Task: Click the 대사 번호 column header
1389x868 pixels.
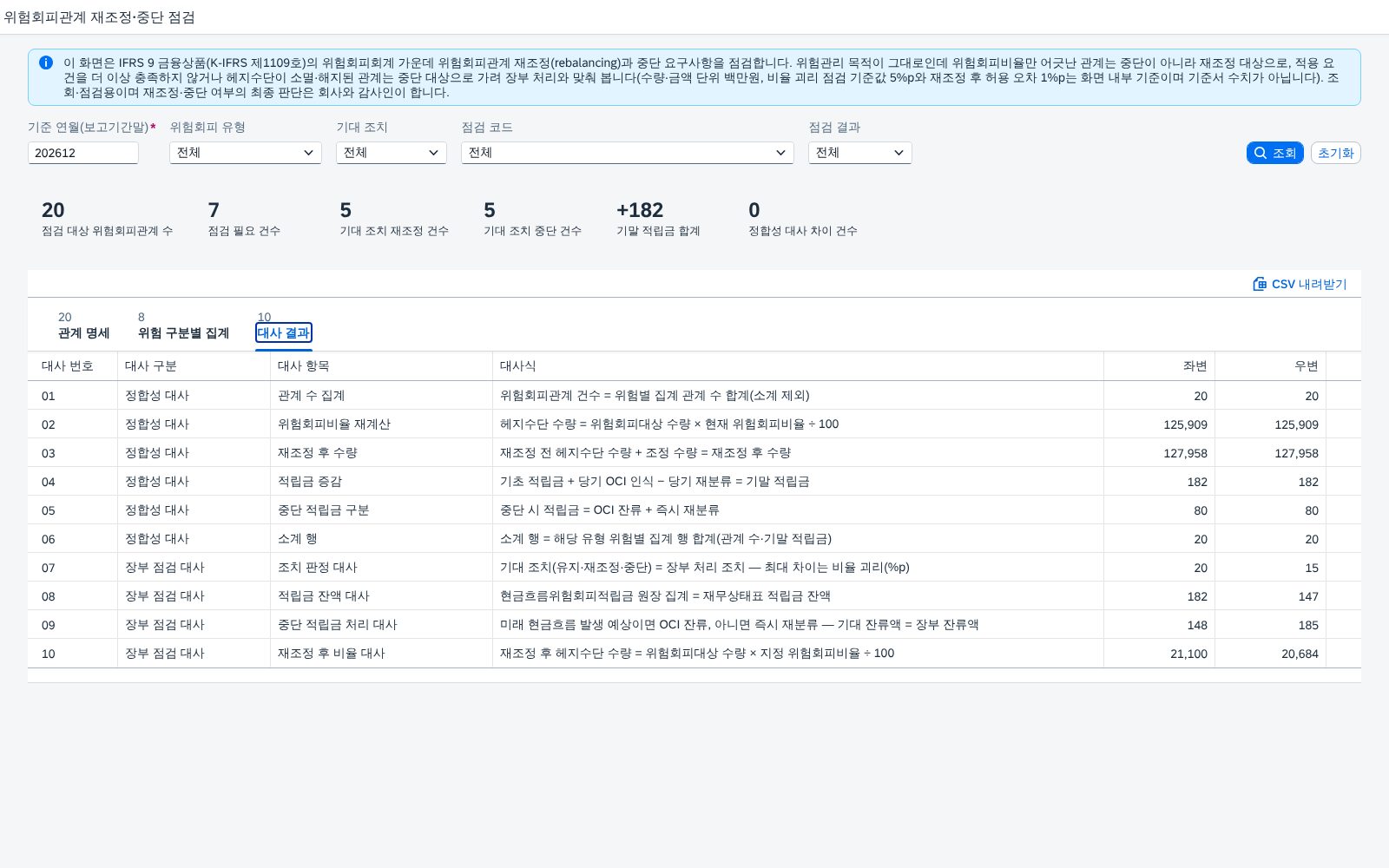Action: click(73, 366)
